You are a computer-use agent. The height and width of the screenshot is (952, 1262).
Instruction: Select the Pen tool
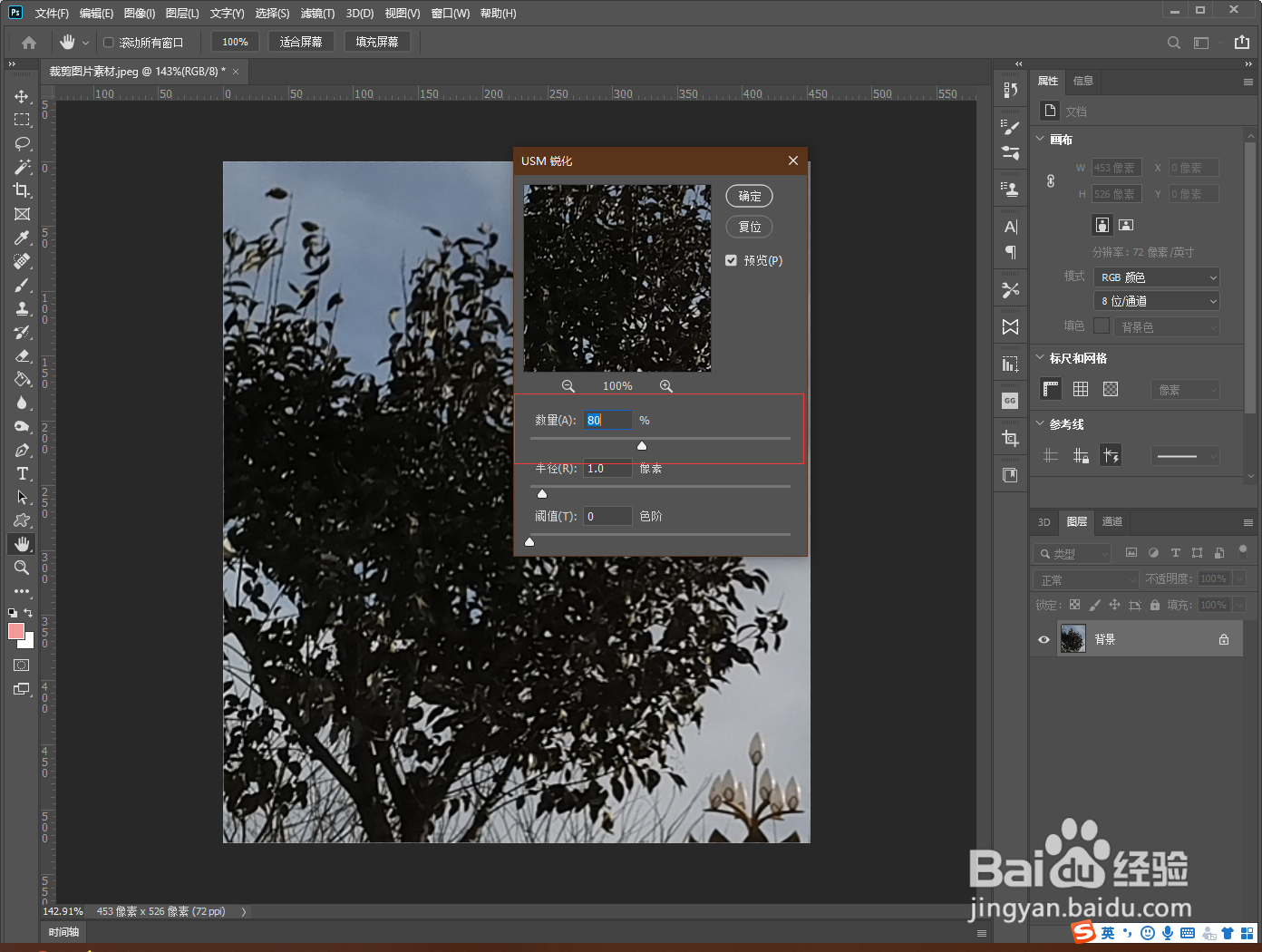[x=22, y=450]
